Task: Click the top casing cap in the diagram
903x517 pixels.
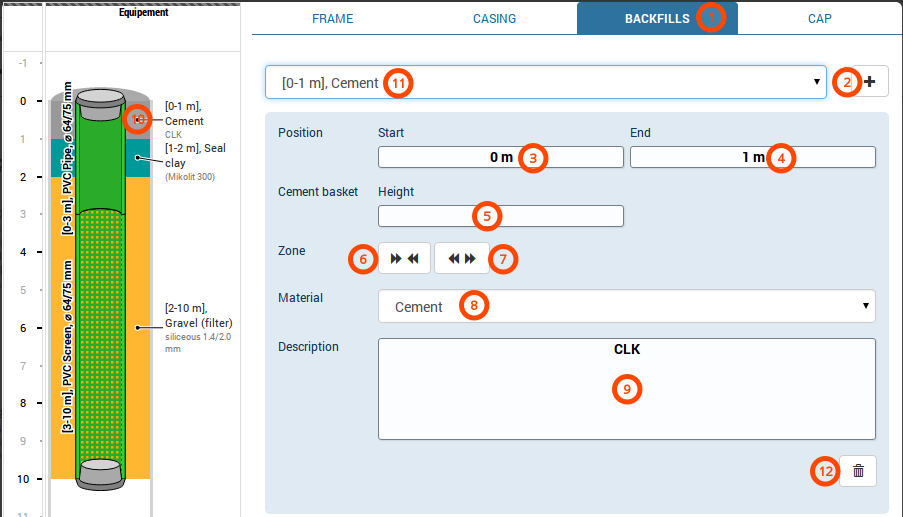Action: 98,99
